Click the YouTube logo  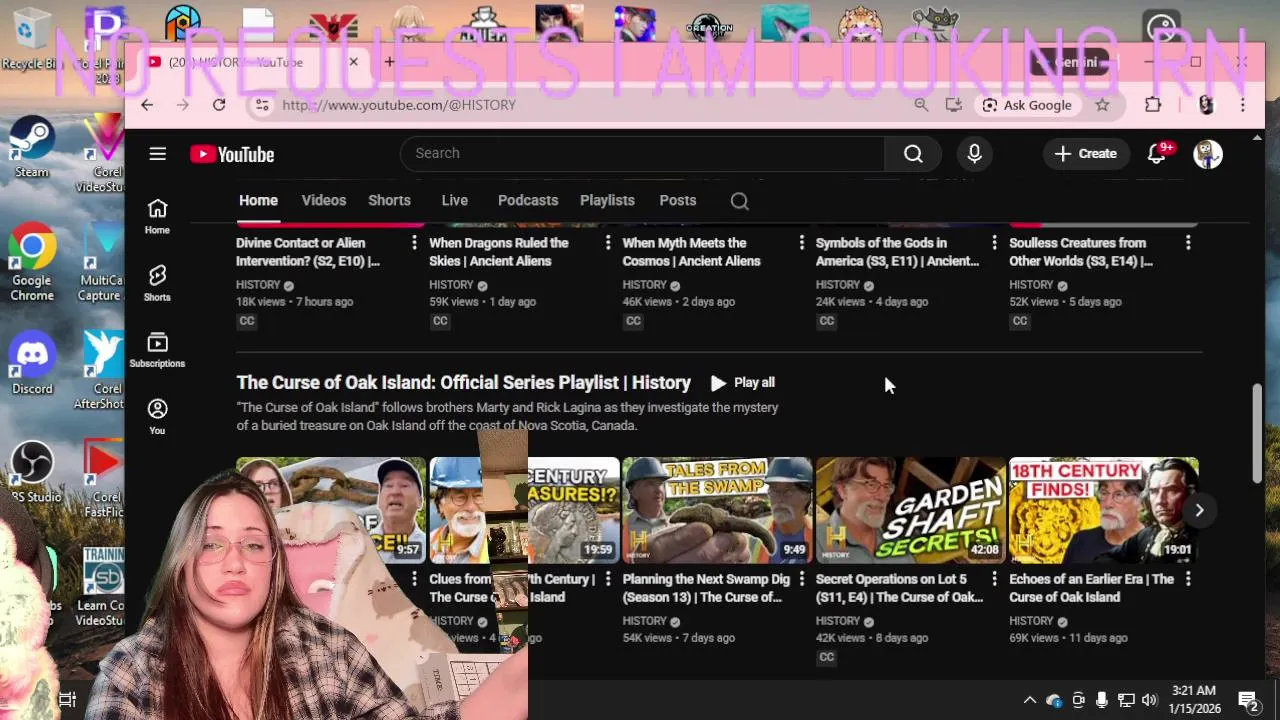point(232,154)
